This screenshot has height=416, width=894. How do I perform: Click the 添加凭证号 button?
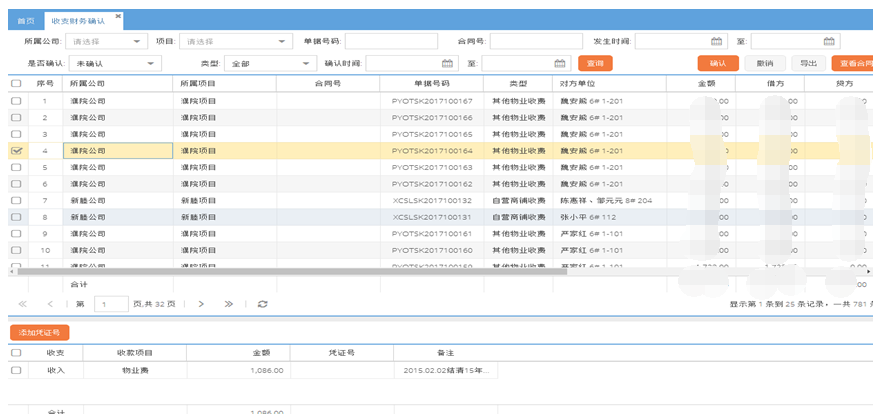click(39, 332)
